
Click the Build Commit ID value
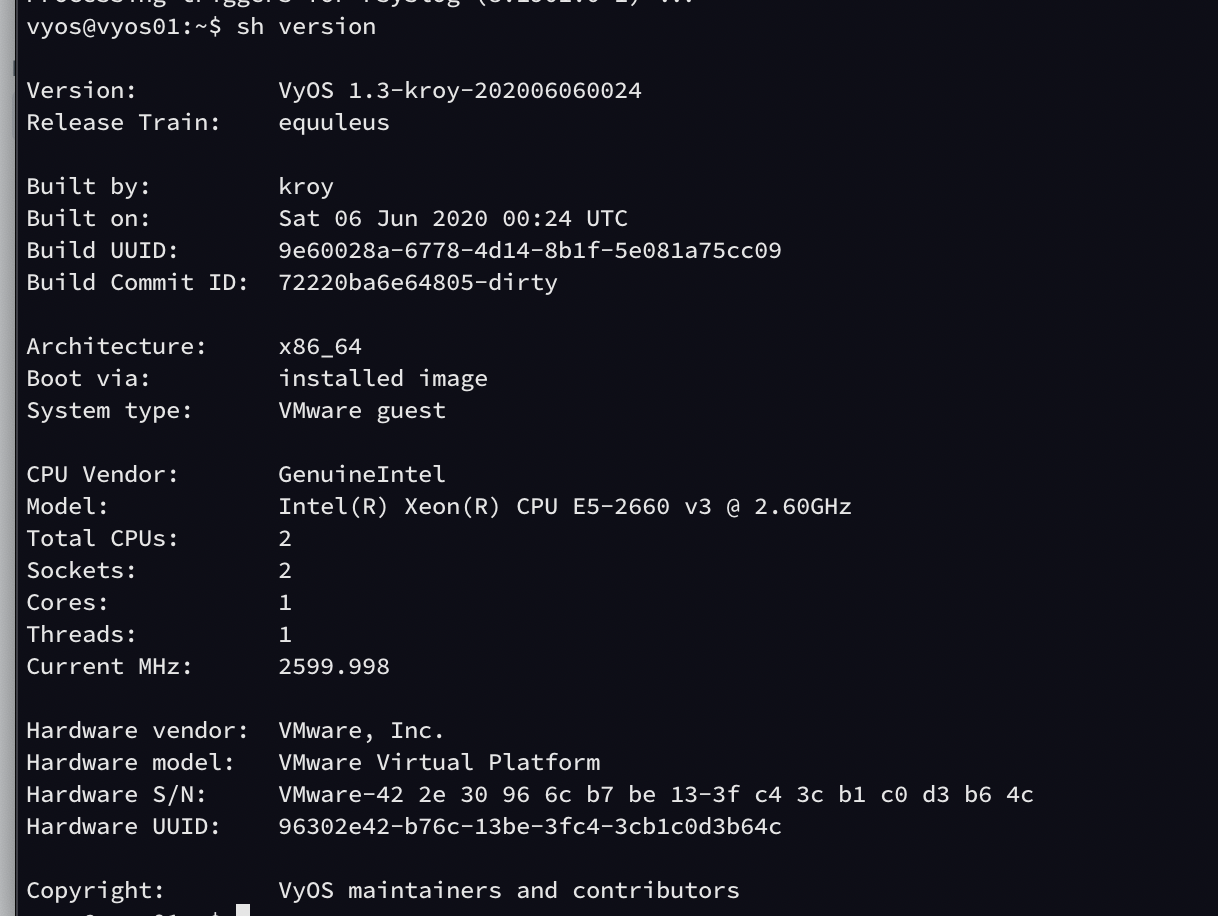(418, 282)
